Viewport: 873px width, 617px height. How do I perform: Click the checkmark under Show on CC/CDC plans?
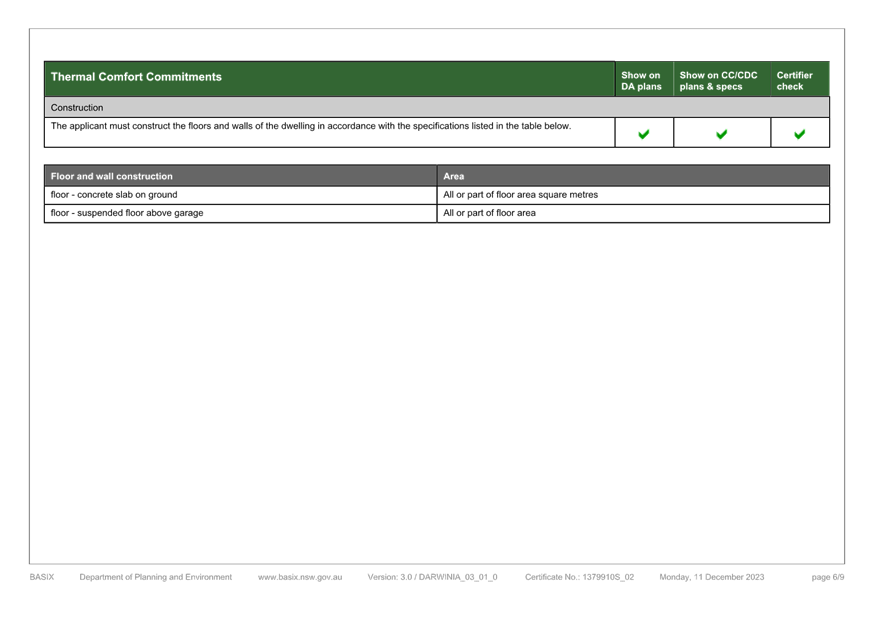tap(722, 134)
